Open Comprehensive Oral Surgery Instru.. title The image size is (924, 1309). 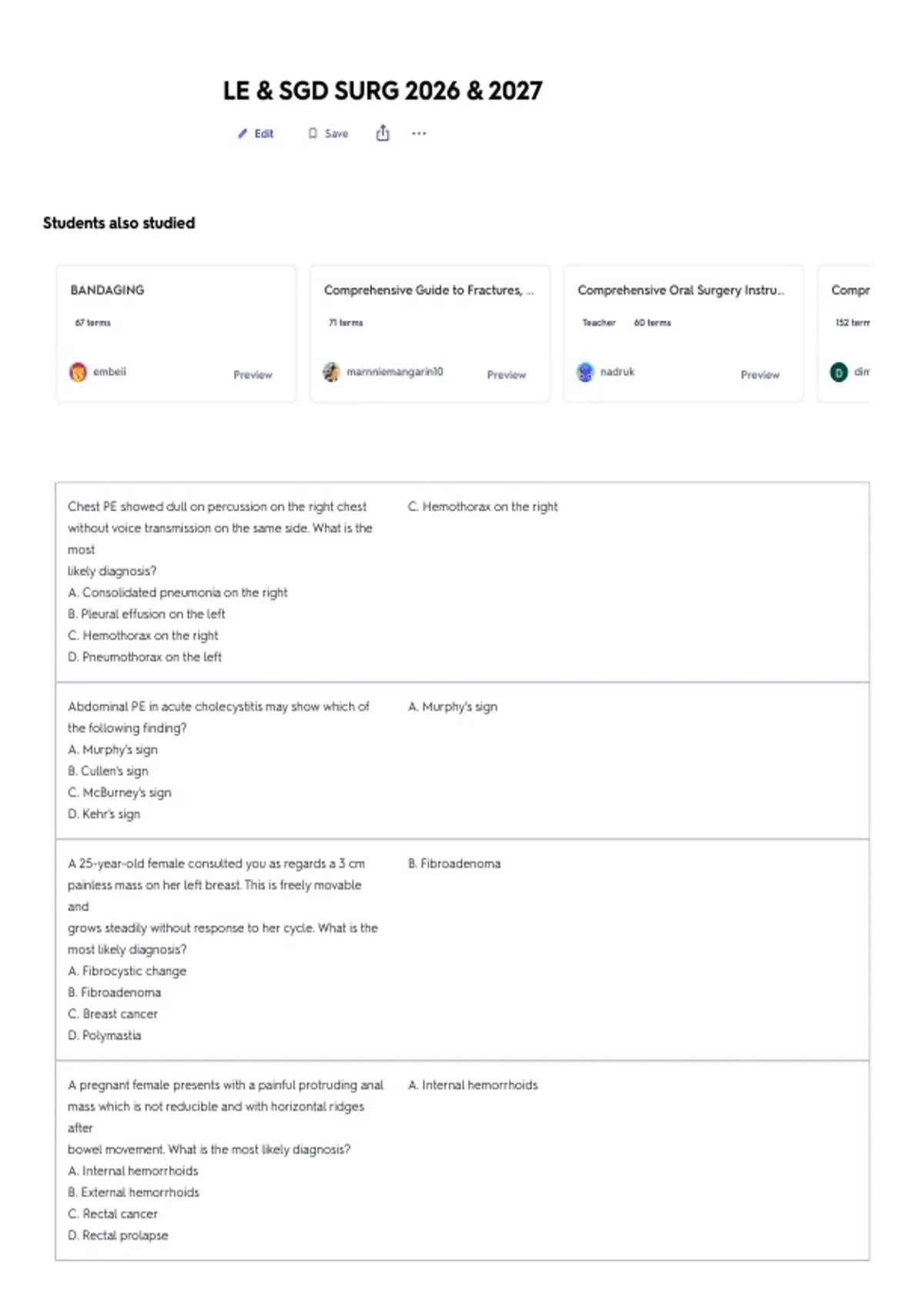[x=681, y=290]
